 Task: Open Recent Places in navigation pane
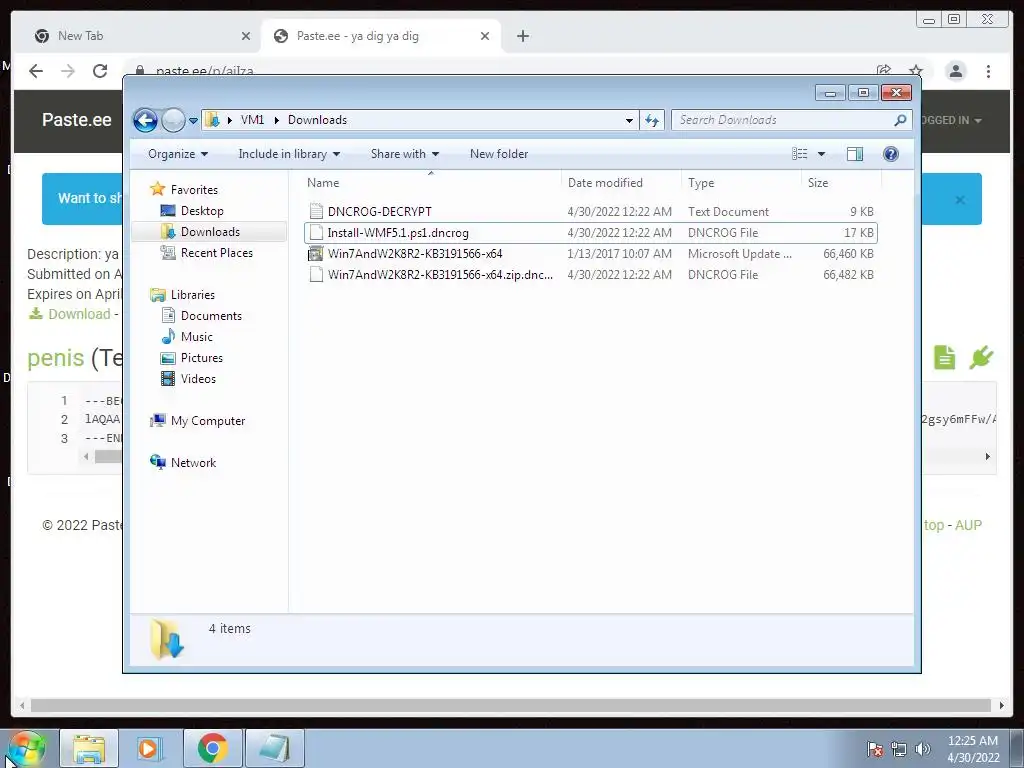216,253
